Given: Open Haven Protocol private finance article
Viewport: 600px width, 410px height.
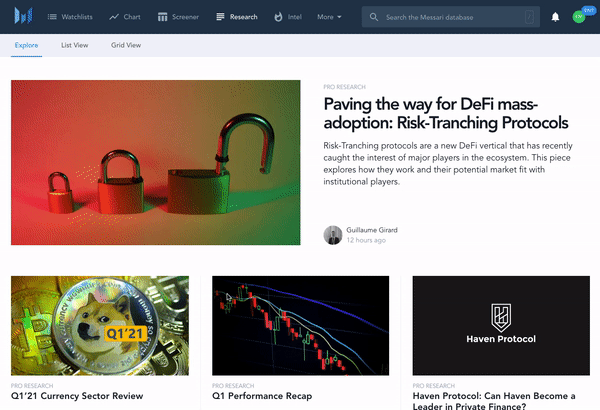Looking at the screenshot, I should 494,401.
